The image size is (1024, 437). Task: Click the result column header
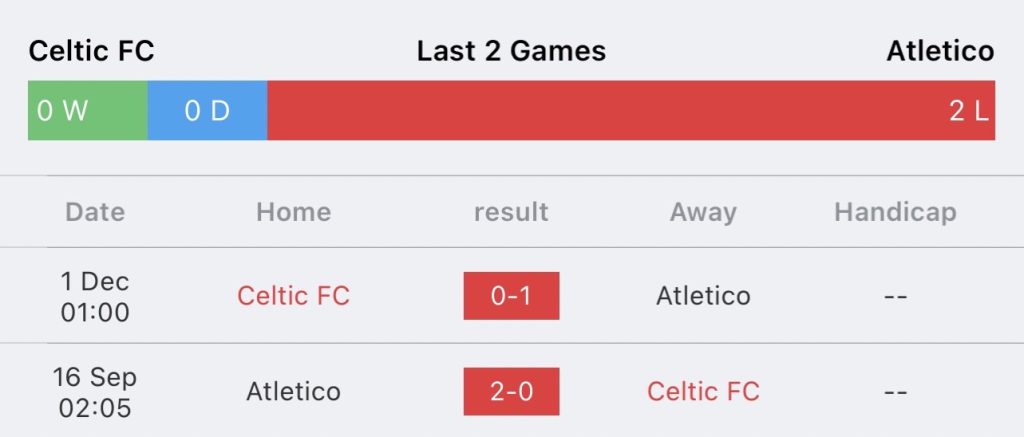[x=511, y=212]
